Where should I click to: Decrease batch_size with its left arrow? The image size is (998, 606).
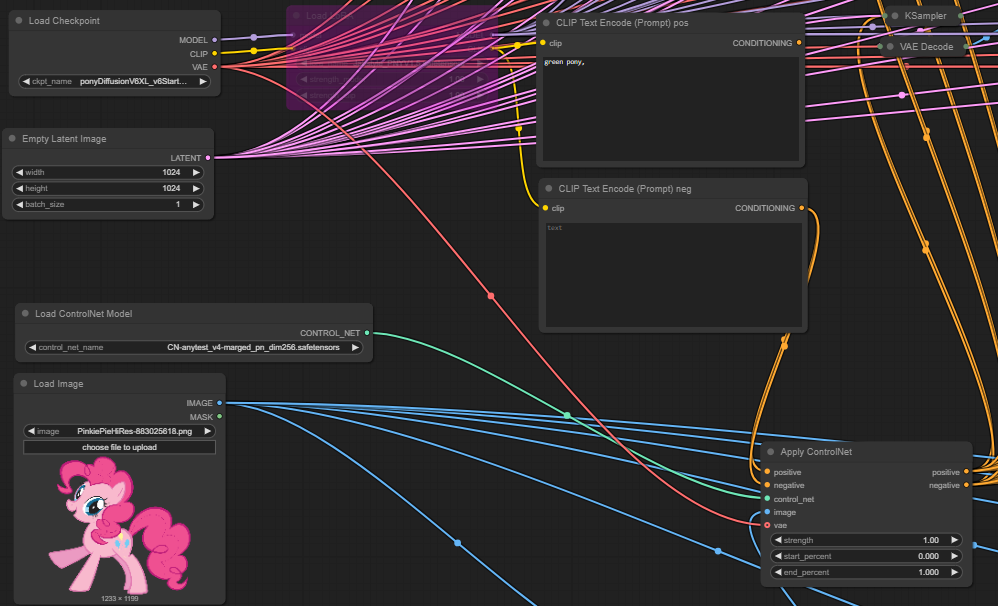pos(19,204)
